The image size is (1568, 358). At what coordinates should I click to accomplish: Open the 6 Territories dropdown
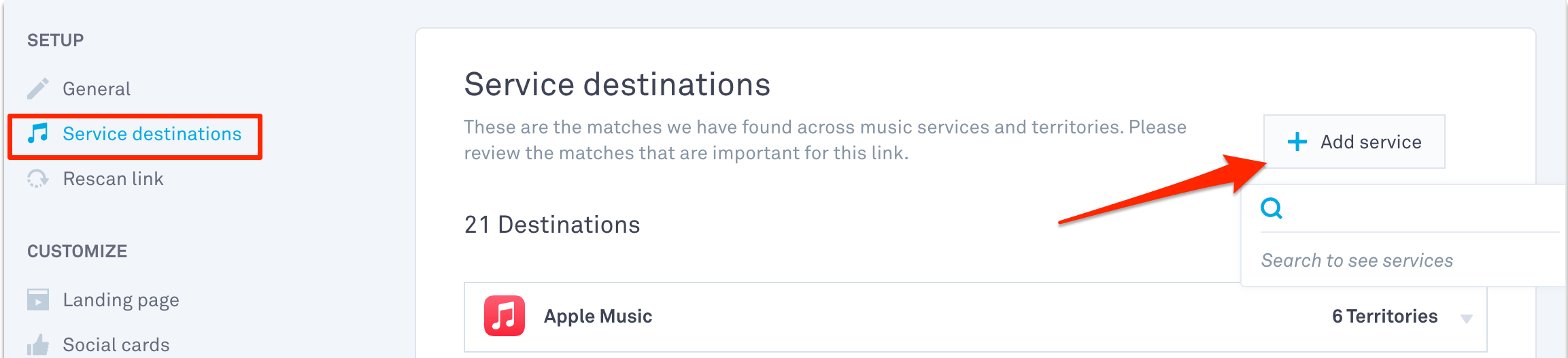pyautogui.click(x=1384, y=316)
